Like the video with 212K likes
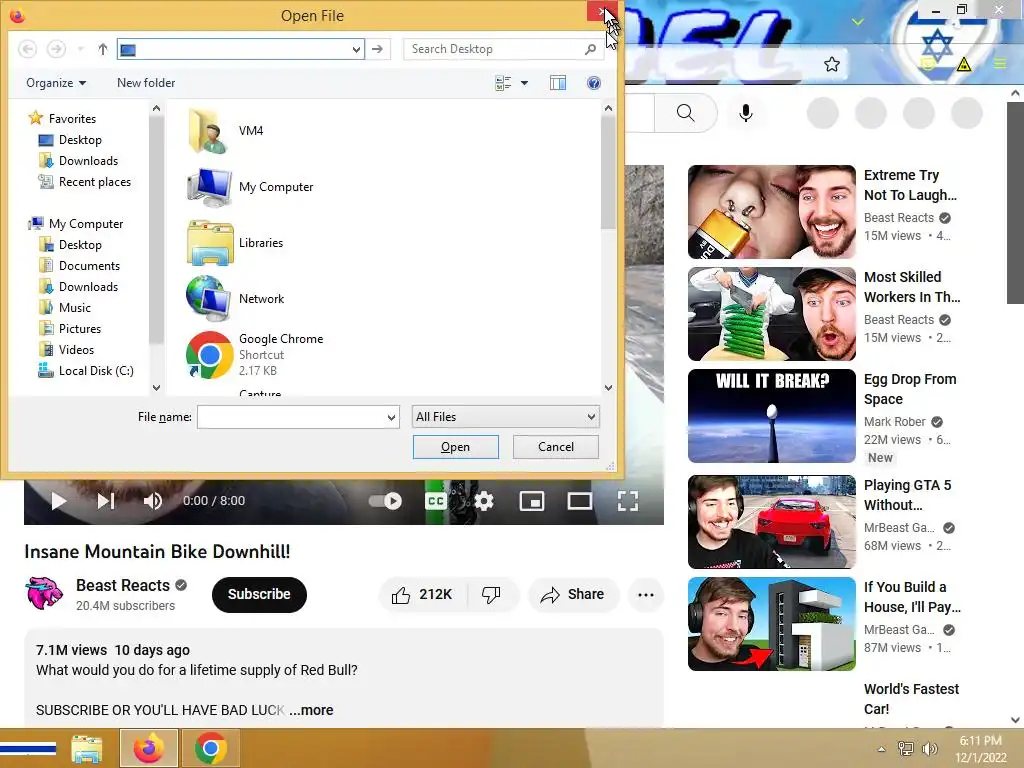This screenshot has width=1024, height=768. click(422, 594)
